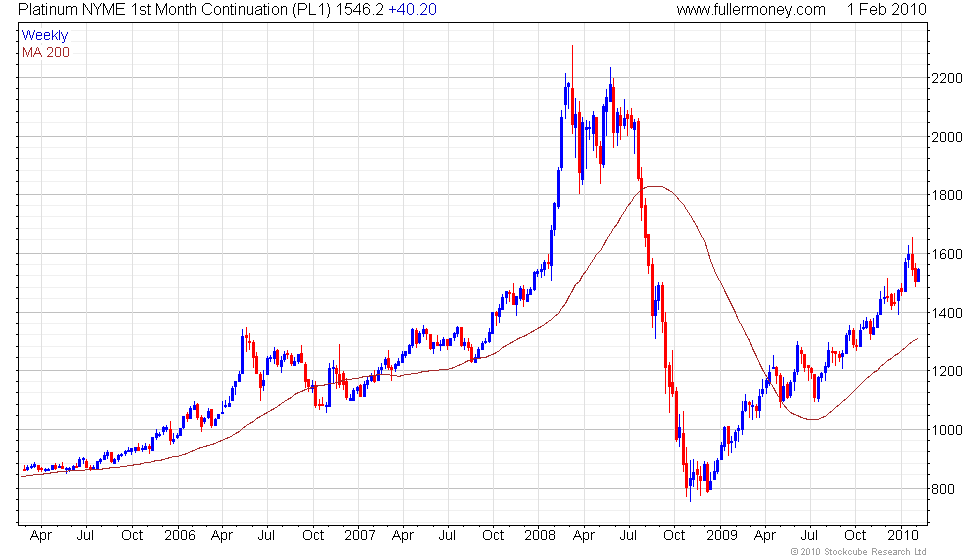This screenshot has width=980, height=560.
Task: Click the last price value 1546.2
Action: coord(359,10)
